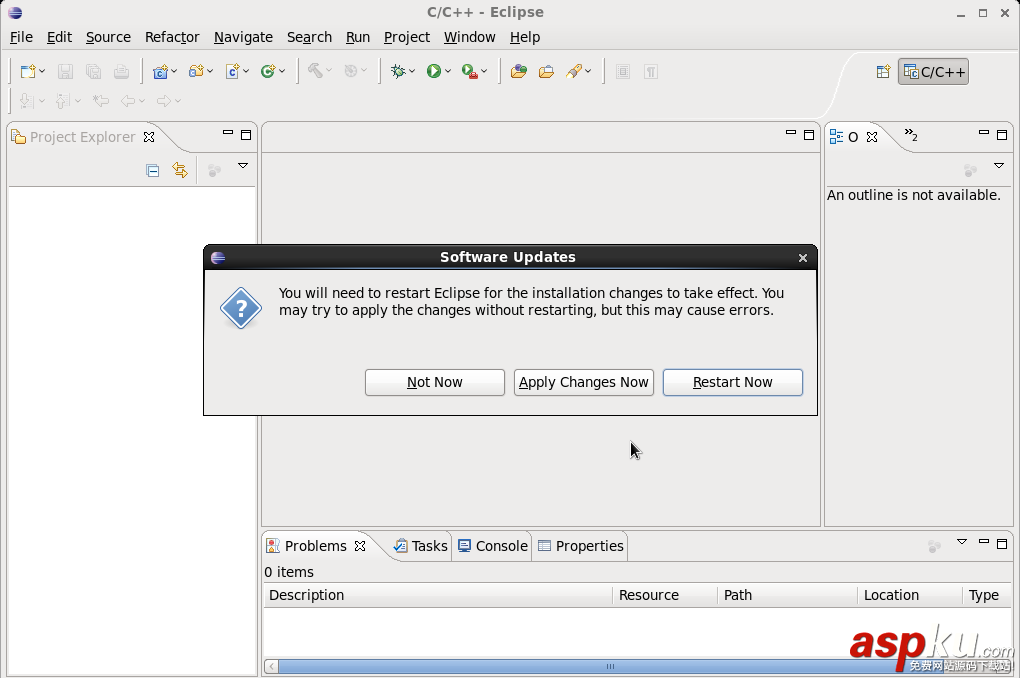
Task: Toggle Link with Editor in Project Explorer
Action: pos(180,170)
